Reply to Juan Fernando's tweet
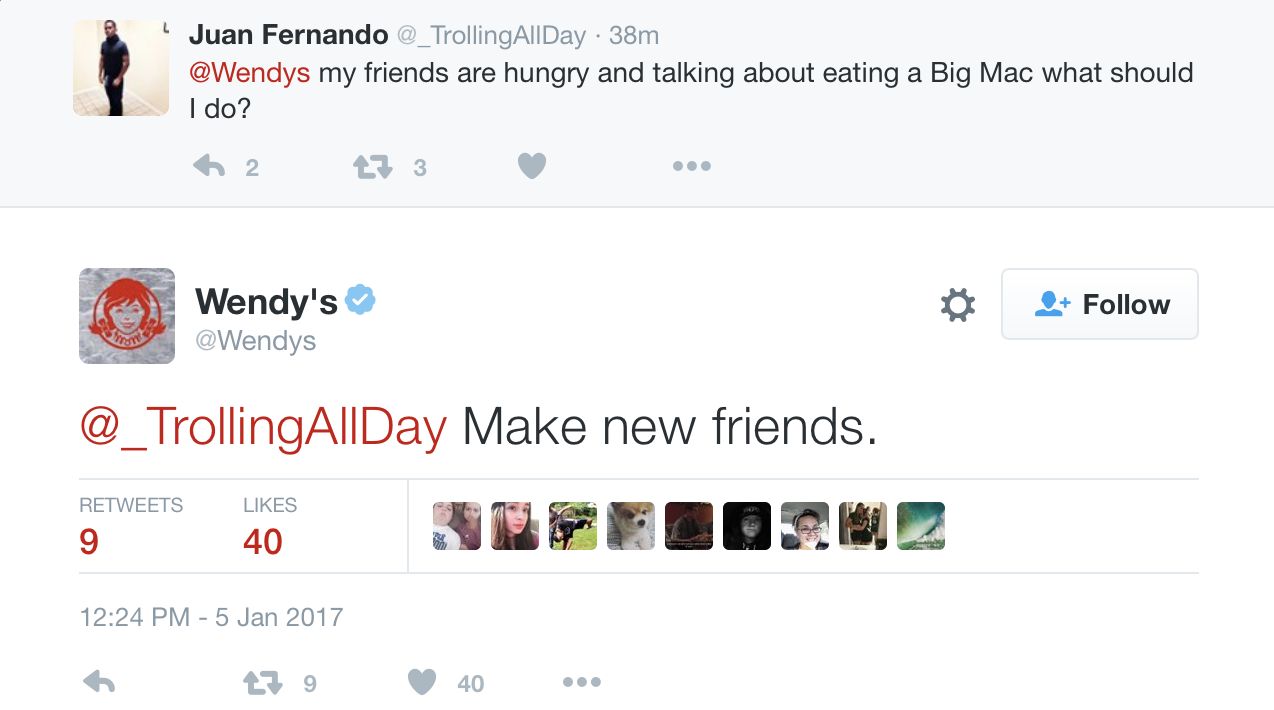This screenshot has height=710, width=1274. coord(210,167)
